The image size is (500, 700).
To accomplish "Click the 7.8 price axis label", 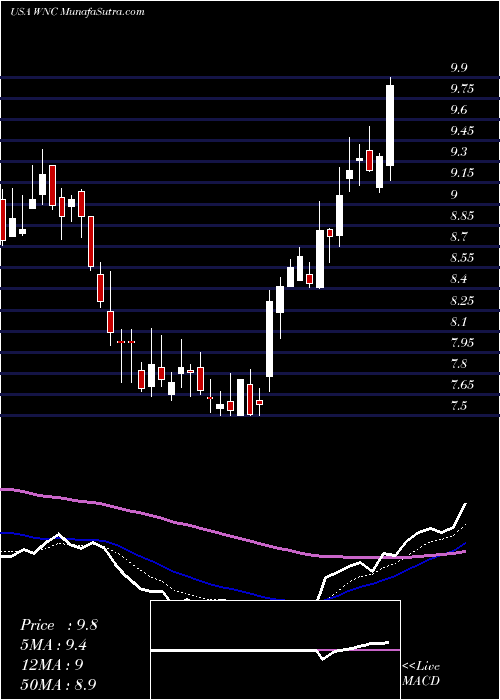I will tap(459, 363).
